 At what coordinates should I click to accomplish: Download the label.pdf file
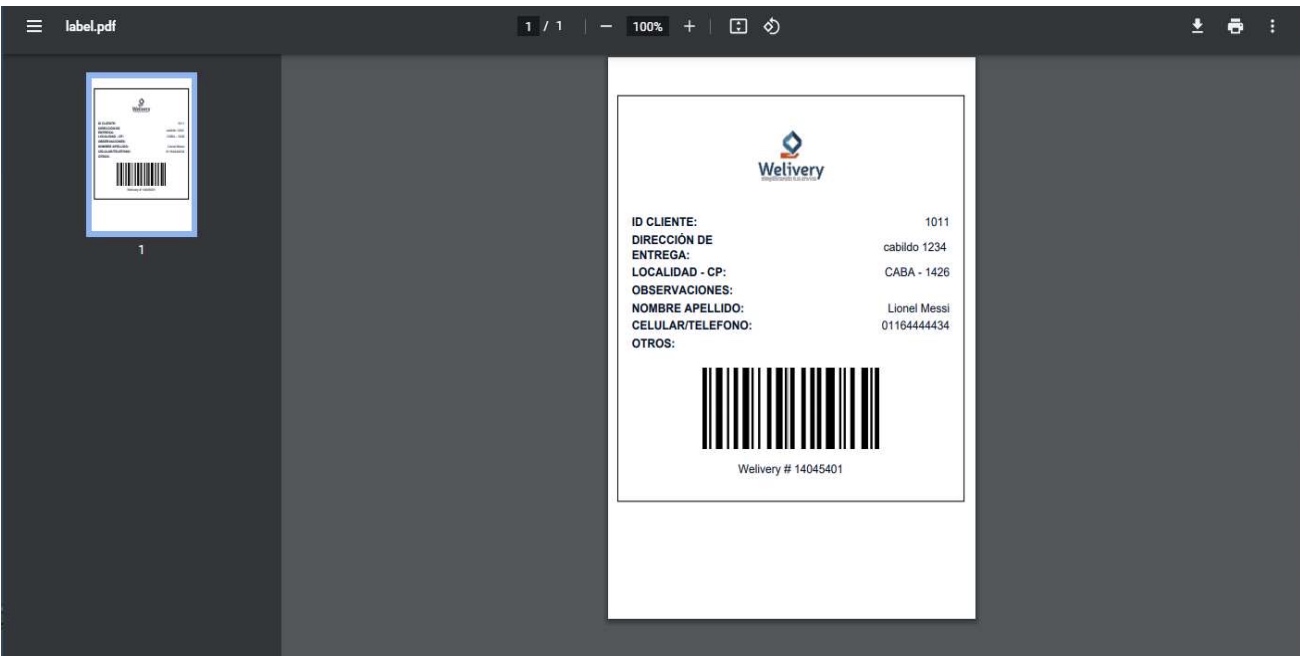click(1195, 26)
